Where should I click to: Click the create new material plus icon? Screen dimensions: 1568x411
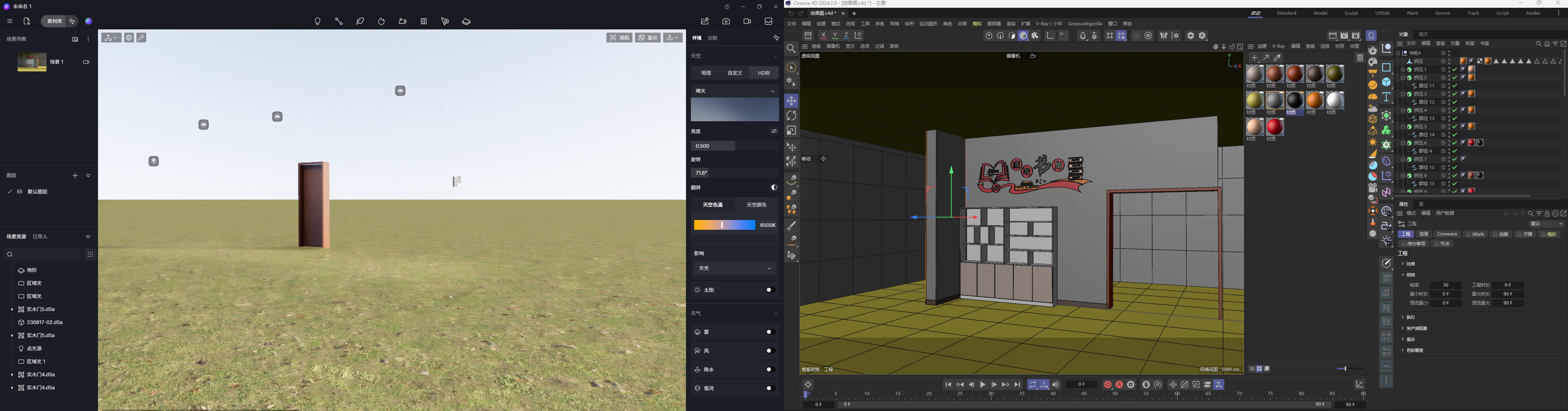click(1254, 58)
